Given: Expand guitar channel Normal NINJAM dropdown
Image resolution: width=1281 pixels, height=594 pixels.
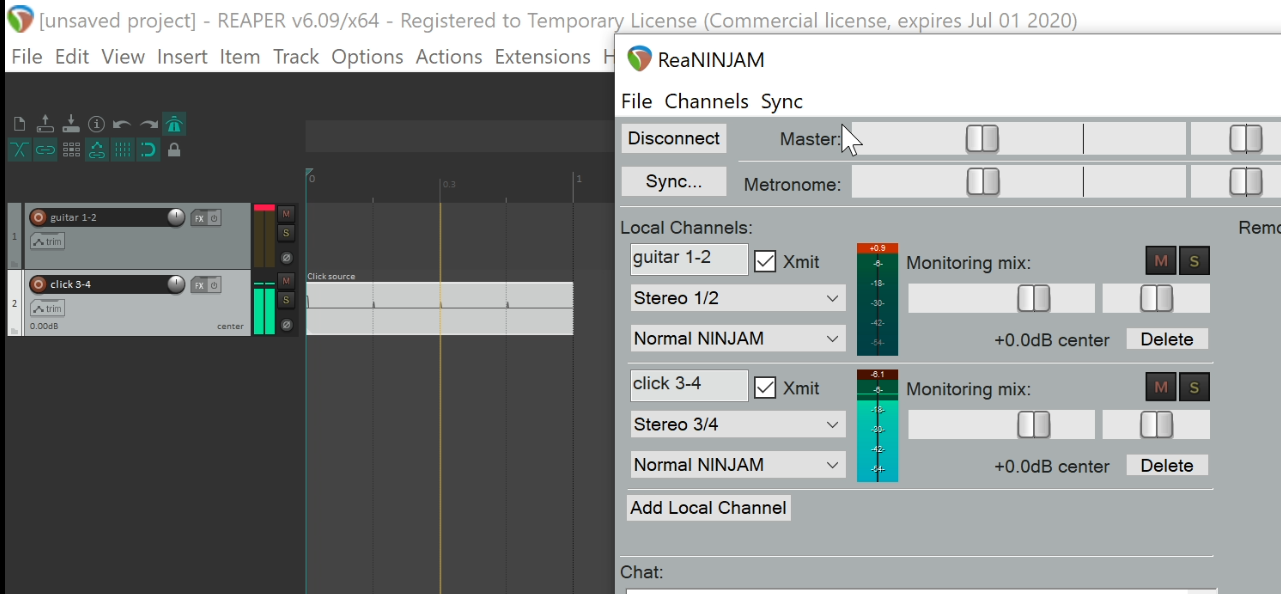Looking at the screenshot, I should tap(737, 338).
